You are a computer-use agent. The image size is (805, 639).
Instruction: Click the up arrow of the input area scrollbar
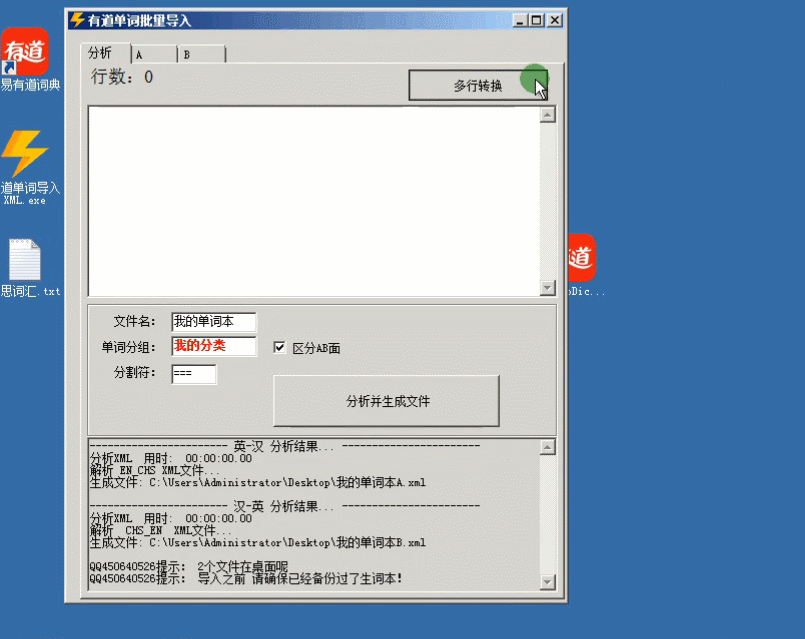[548, 114]
